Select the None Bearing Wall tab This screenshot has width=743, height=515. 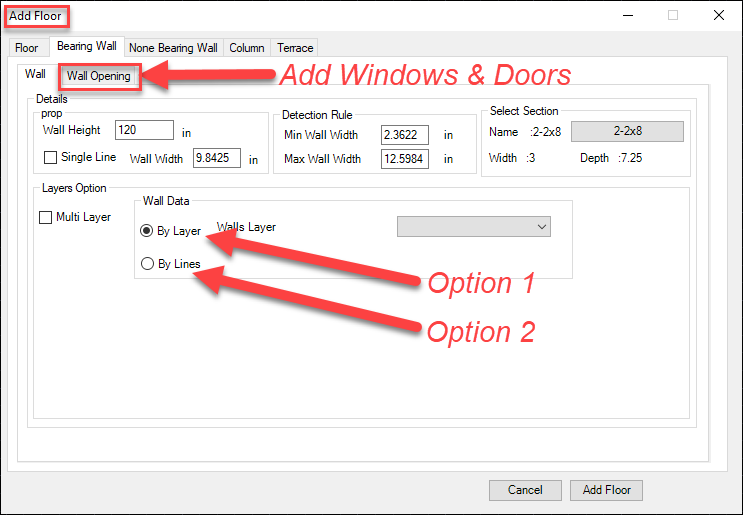click(x=173, y=47)
